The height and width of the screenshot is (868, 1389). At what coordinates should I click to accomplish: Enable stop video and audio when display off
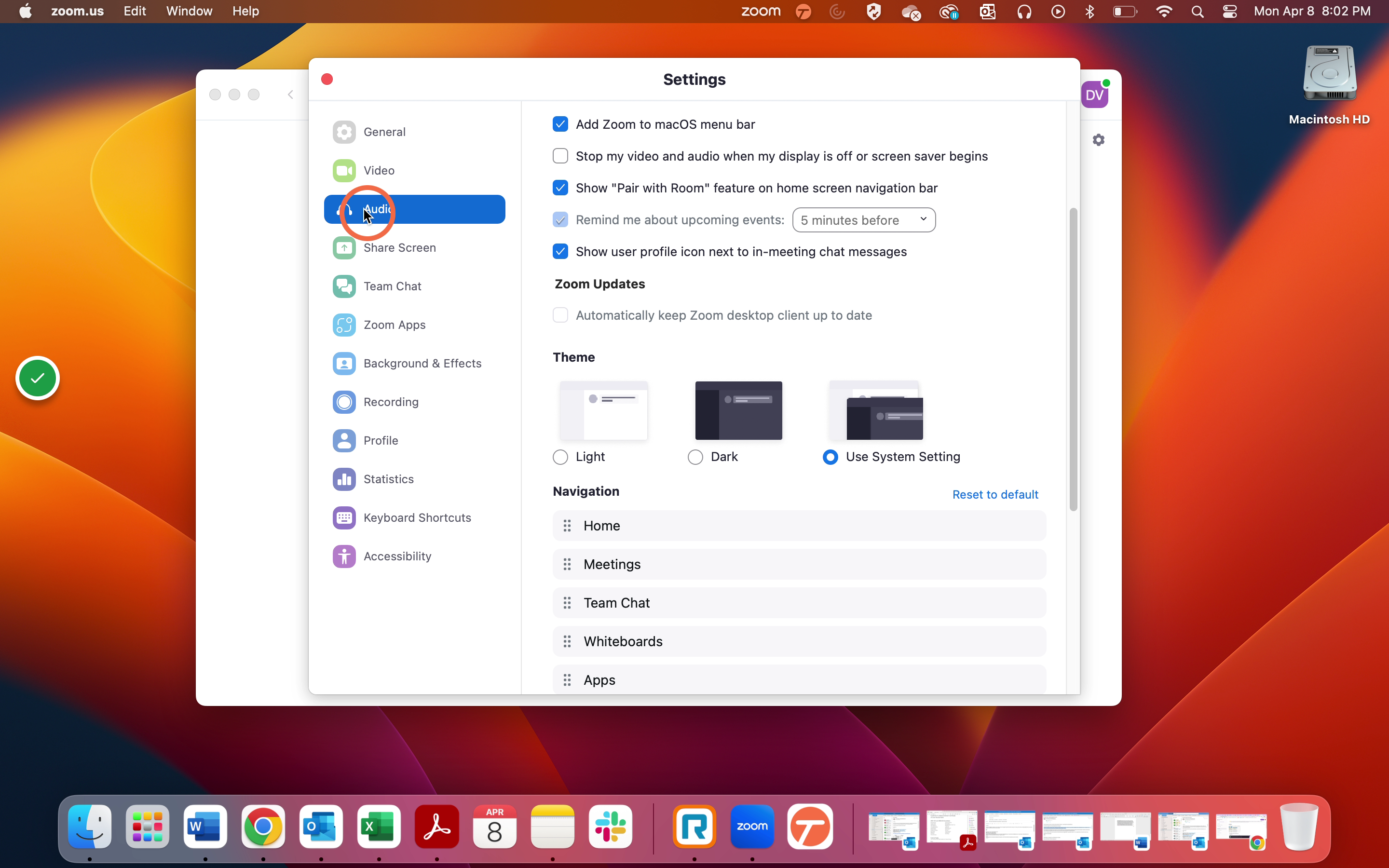point(560,156)
